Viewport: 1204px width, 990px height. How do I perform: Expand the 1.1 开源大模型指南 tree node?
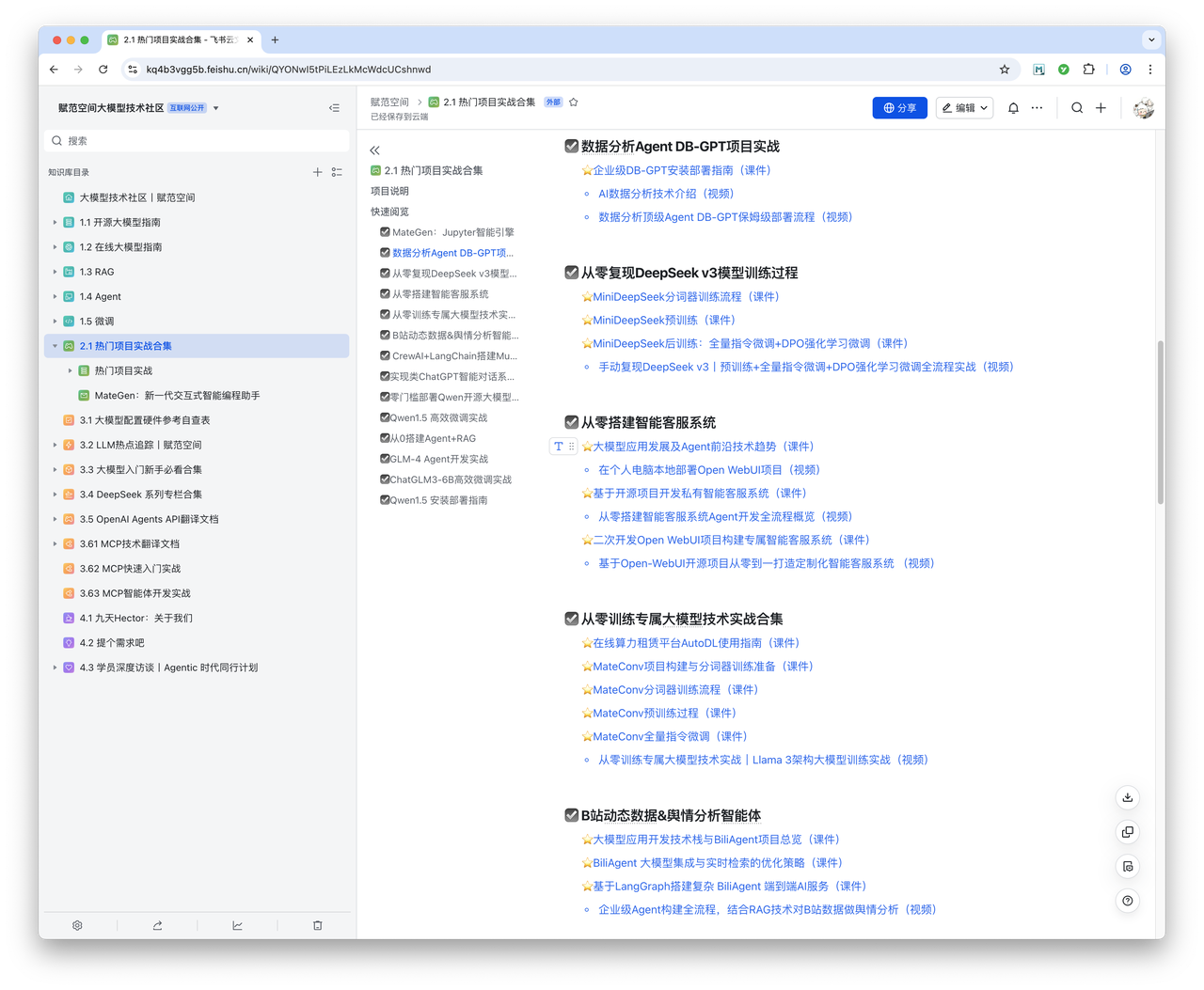[x=55, y=223]
